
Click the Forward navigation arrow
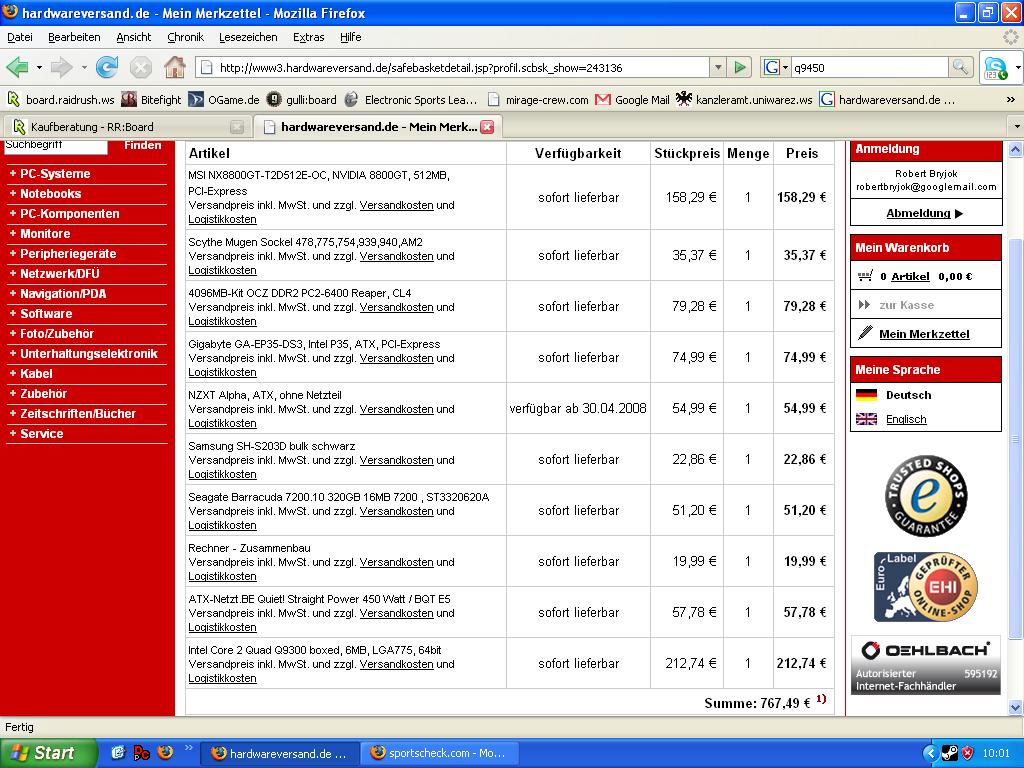click(x=62, y=67)
